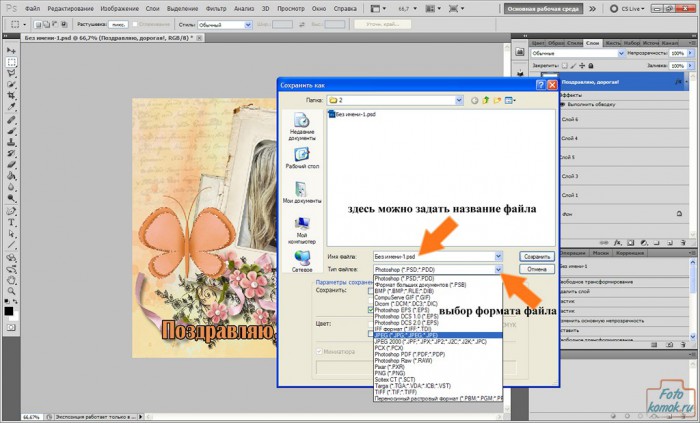Image resolution: width=700 pixels, height=423 pixels.
Task: Click the Отмена button
Action: tap(537, 269)
